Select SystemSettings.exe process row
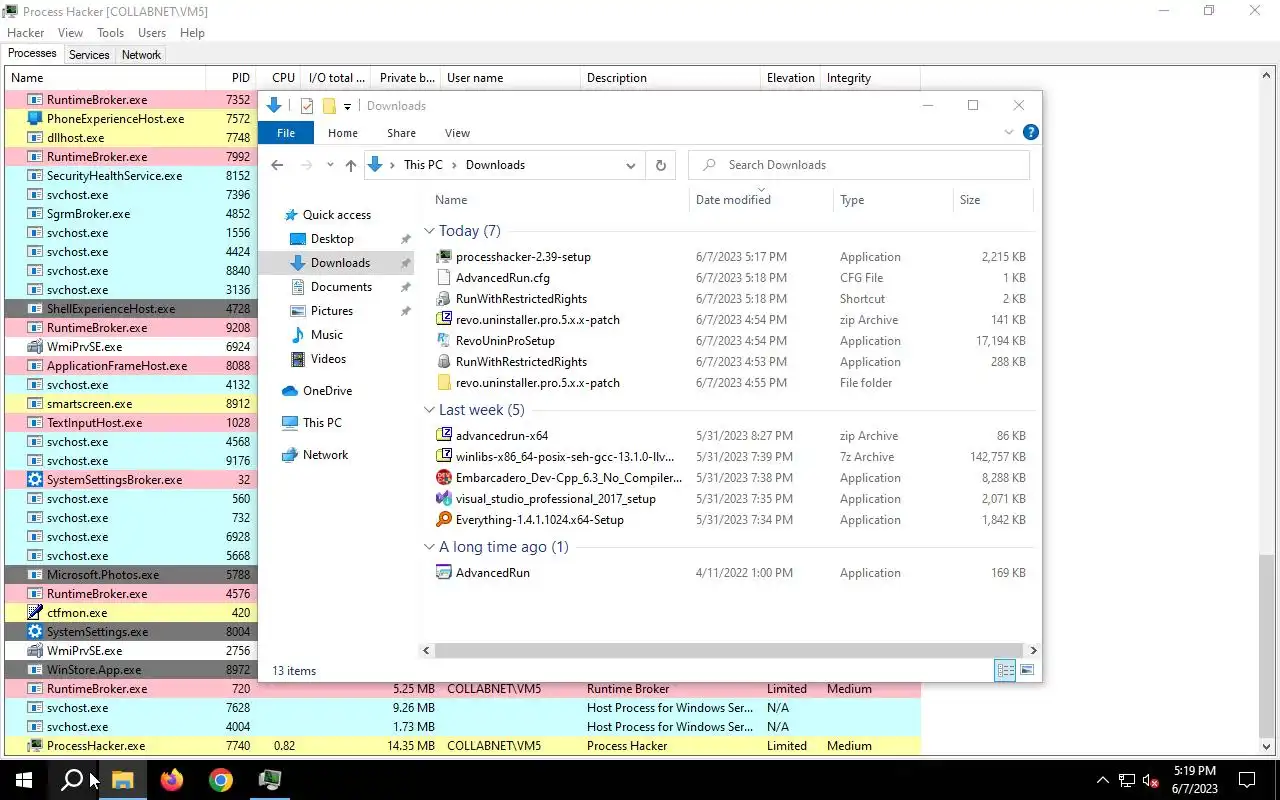Image resolution: width=1280 pixels, height=800 pixels. (130, 632)
